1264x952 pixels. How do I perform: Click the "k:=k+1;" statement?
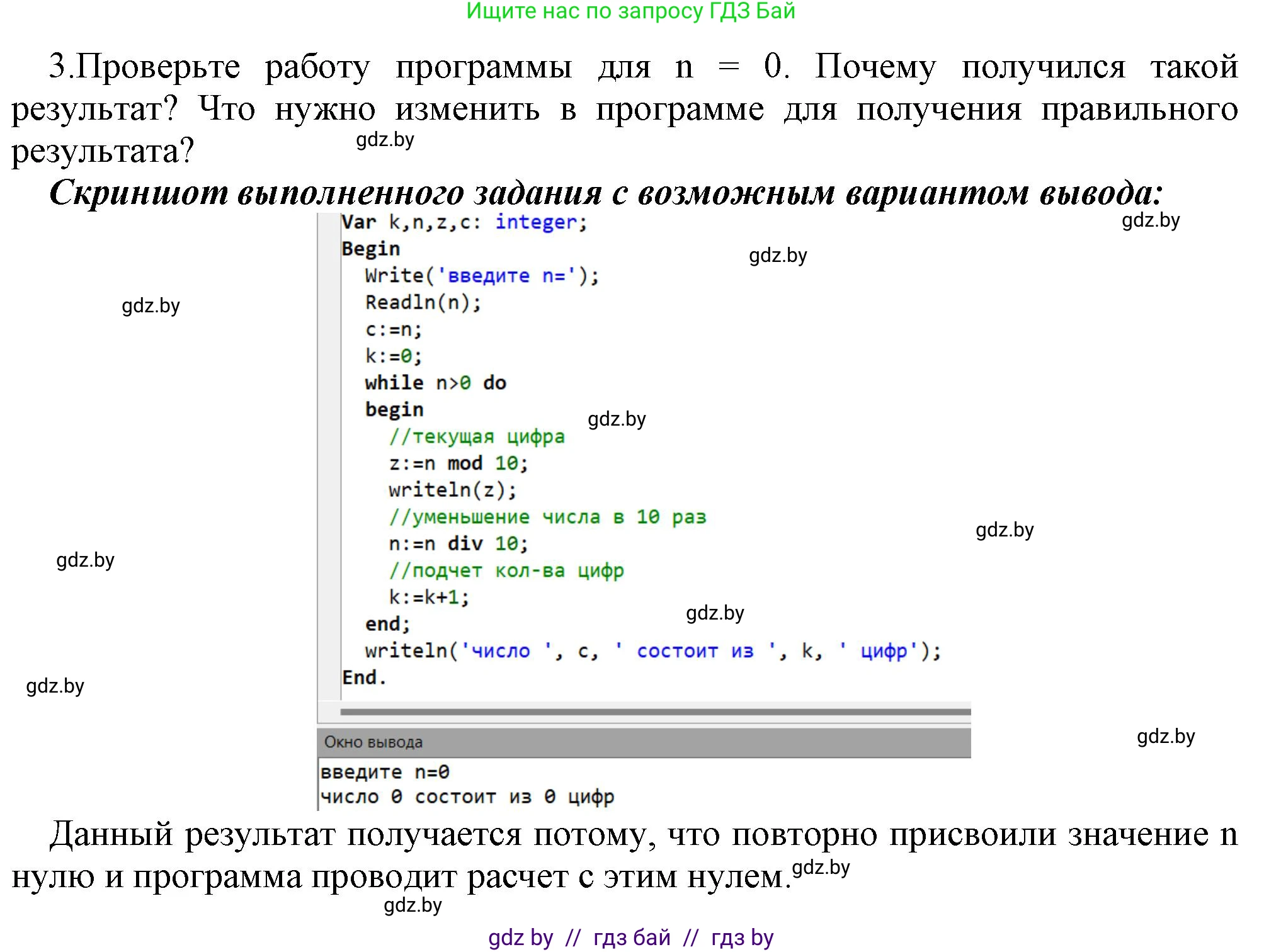[428, 597]
